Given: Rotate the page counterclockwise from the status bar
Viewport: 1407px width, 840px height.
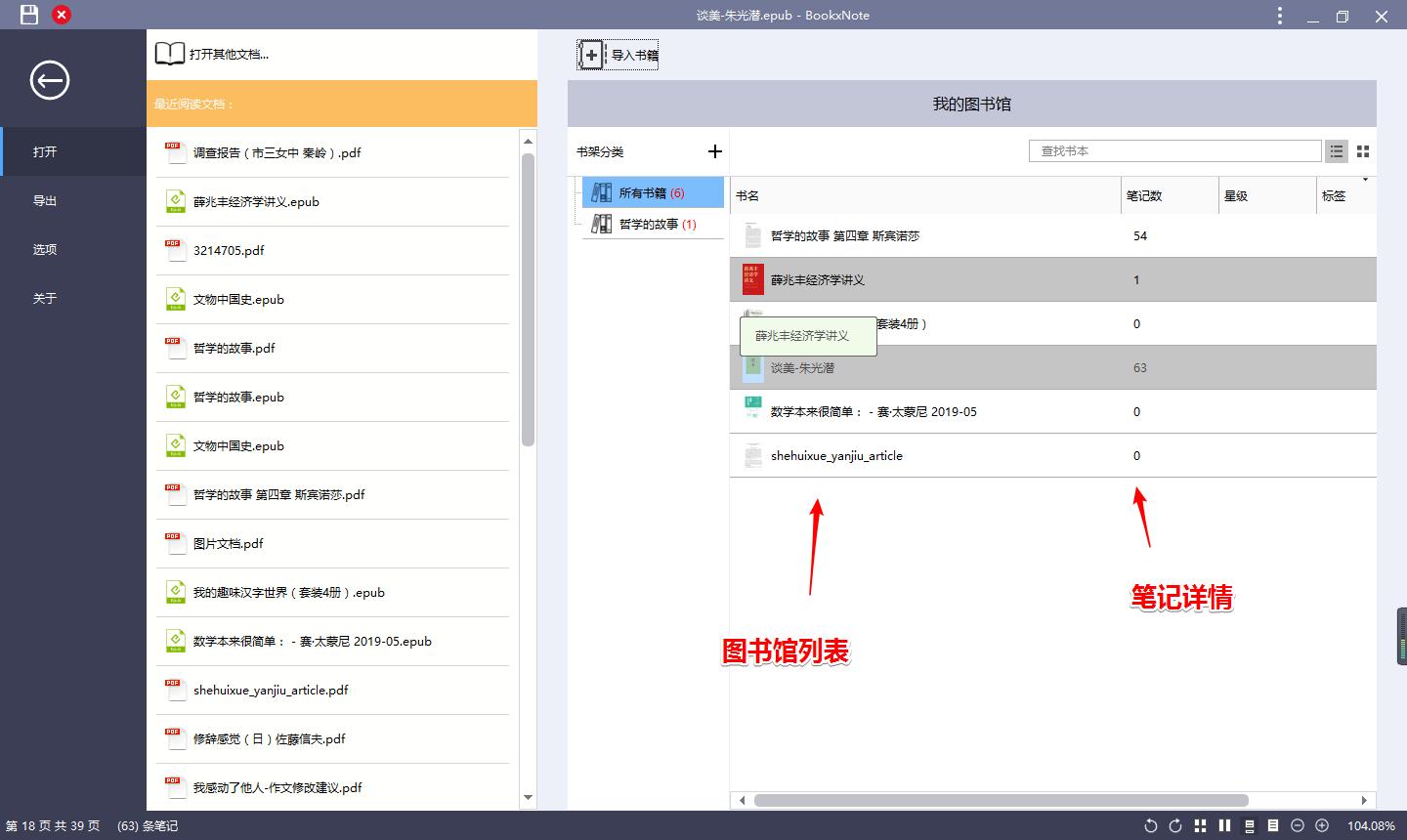Looking at the screenshot, I should (x=1151, y=825).
